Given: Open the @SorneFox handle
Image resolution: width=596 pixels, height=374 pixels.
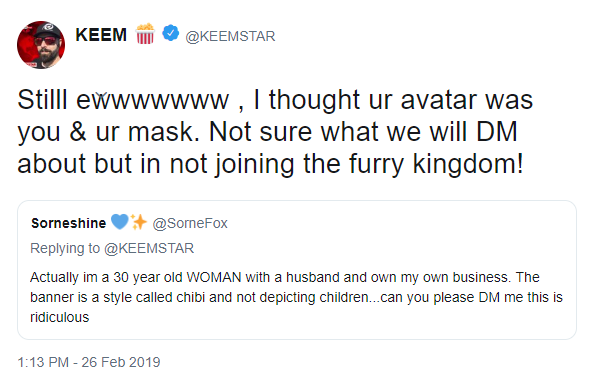Looking at the screenshot, I should tap(190, 223).
